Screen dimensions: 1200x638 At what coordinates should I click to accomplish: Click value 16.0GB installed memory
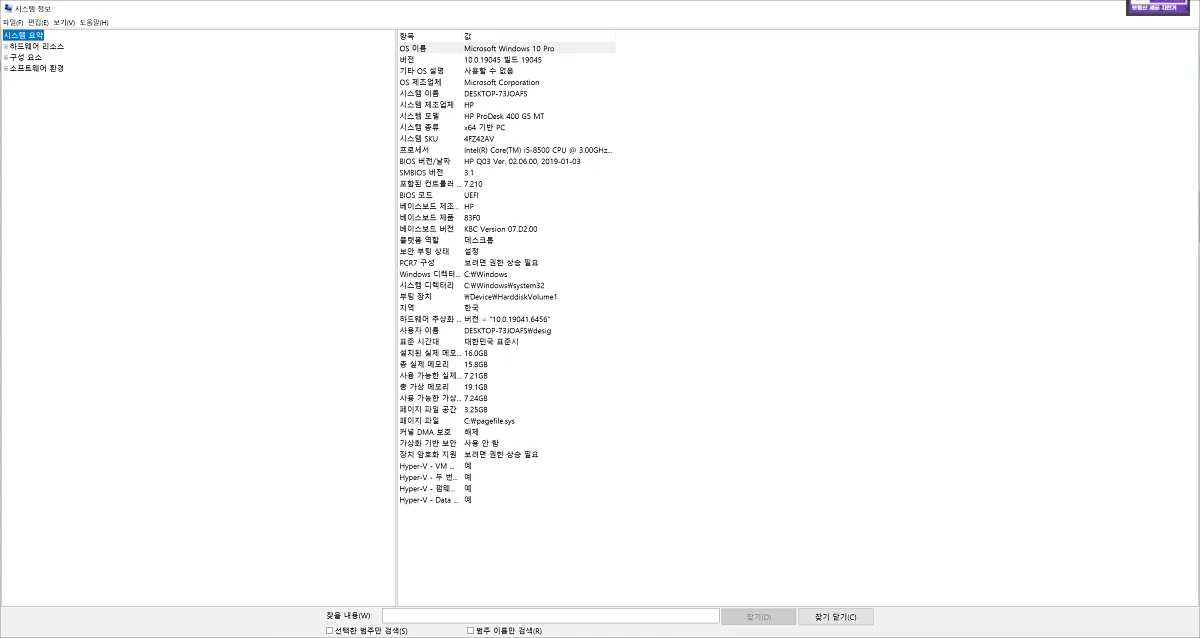(476, 353)
